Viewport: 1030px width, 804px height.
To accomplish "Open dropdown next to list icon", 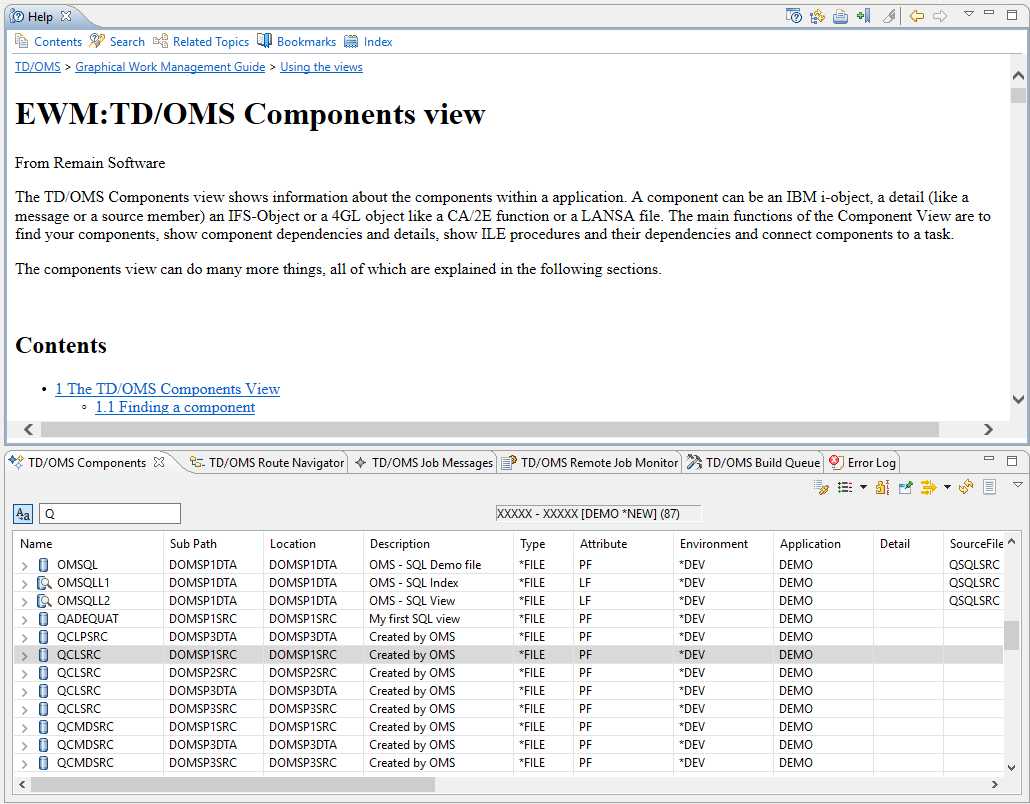I will point(863,487).
